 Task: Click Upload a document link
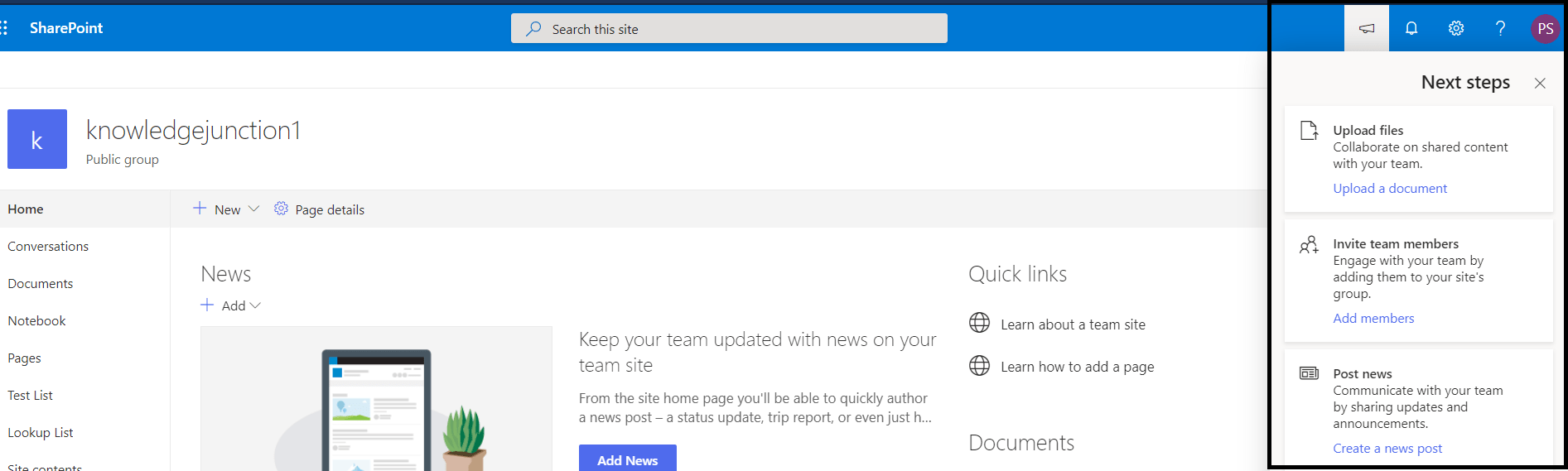[1390, 188]
